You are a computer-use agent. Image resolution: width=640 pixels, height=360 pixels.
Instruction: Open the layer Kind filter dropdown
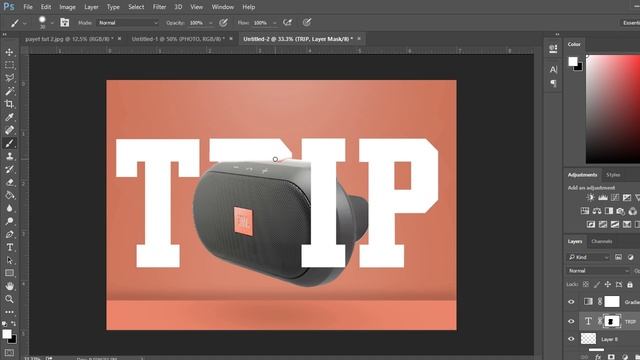pyautogui.click(x=588, y=257)
